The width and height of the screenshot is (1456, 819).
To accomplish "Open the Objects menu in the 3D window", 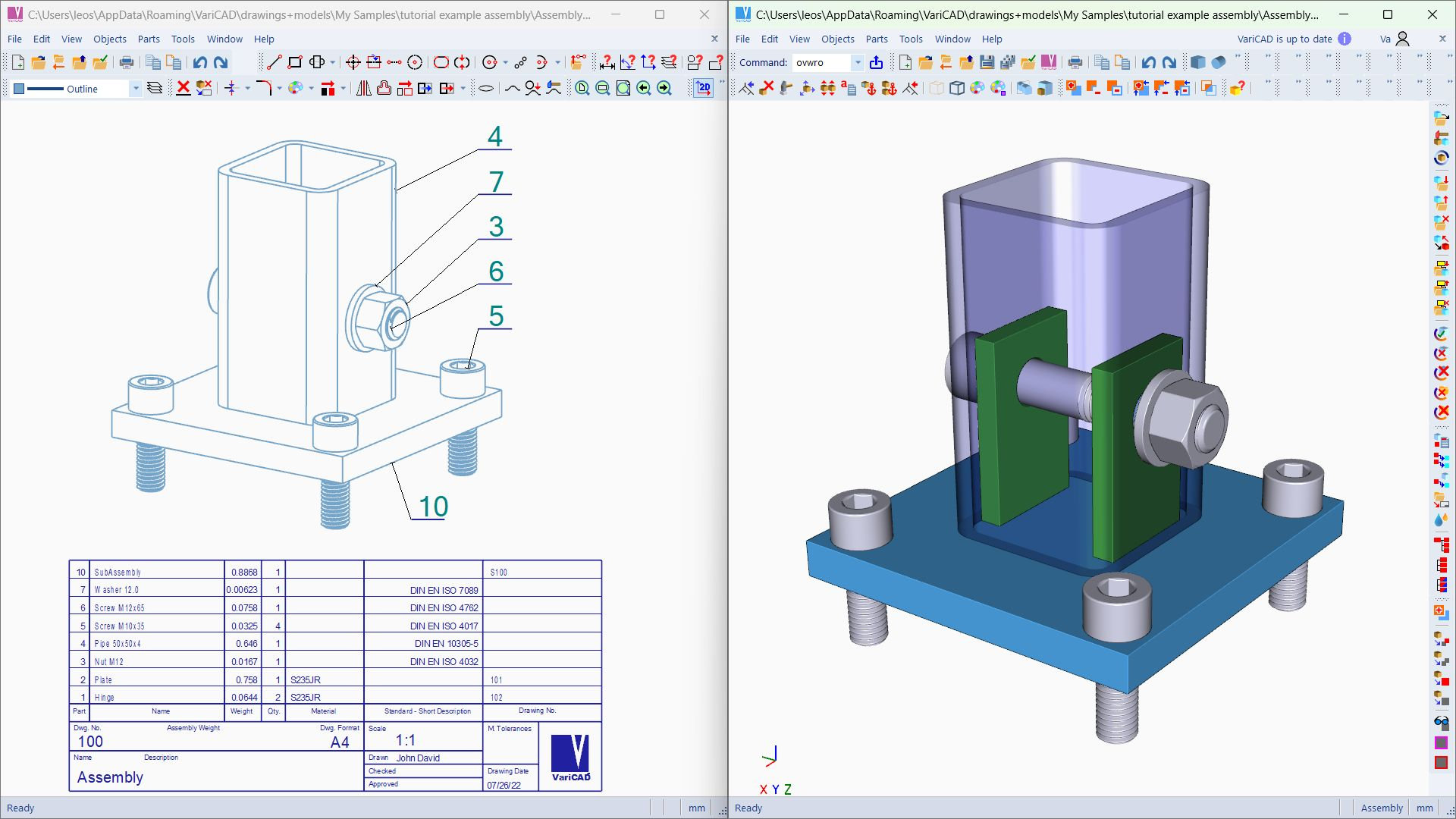I will tap(838, 39).
